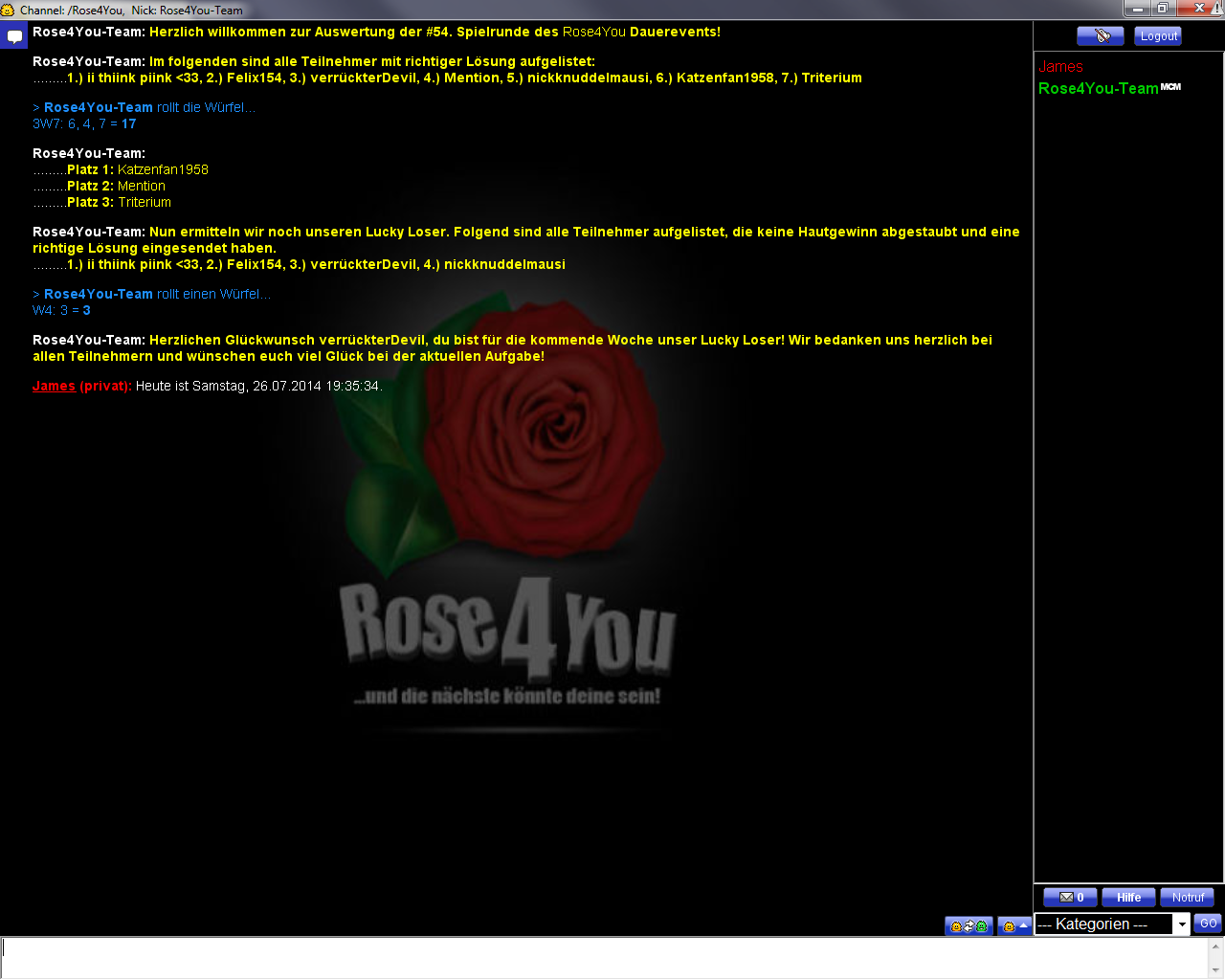Click in the chat message input field

click(x=603, y=957)
